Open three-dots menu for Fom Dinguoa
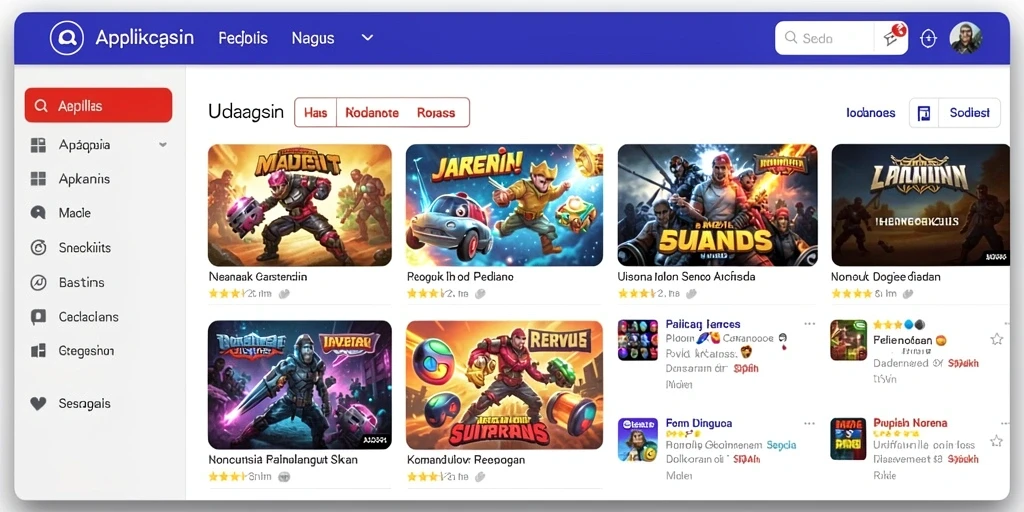Image resolution: width=1024 pixels, height=512 pixels. 810,423
